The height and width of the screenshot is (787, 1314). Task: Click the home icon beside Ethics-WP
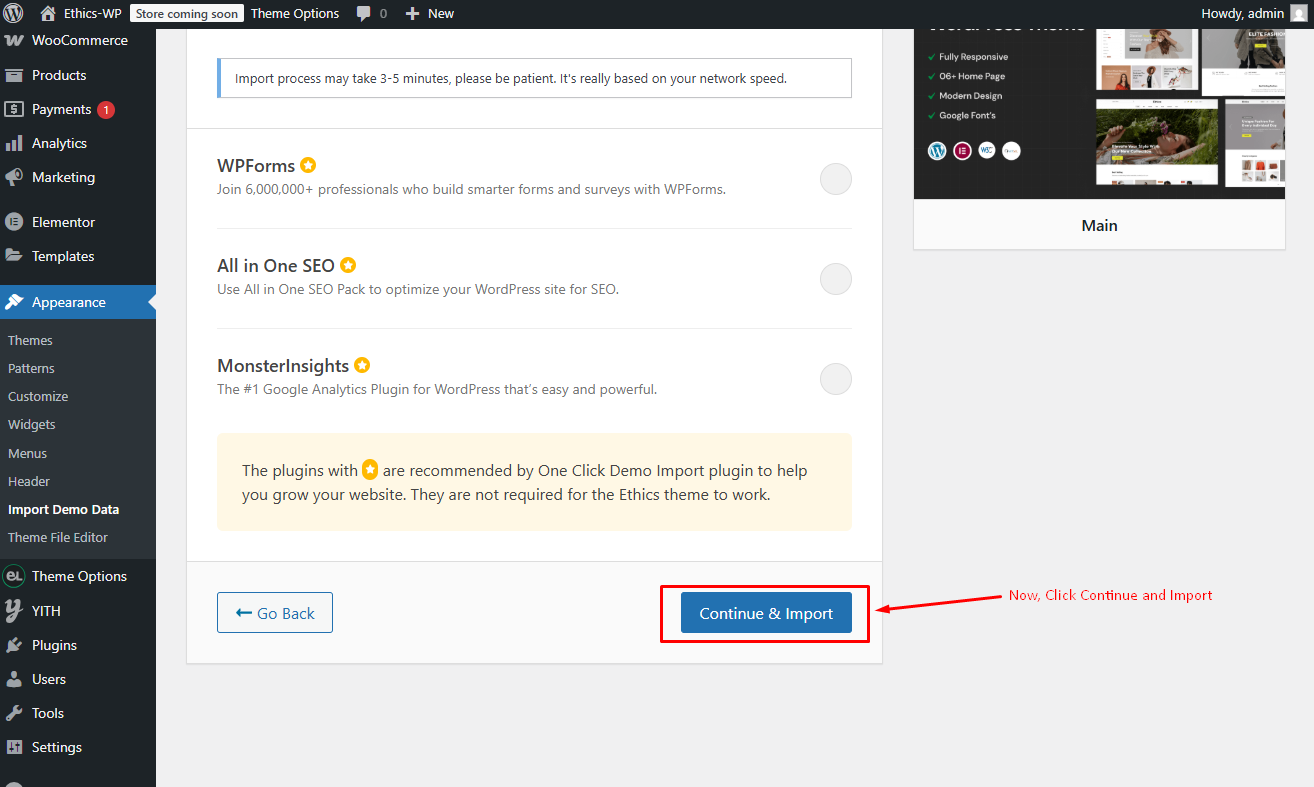point(48,13)
